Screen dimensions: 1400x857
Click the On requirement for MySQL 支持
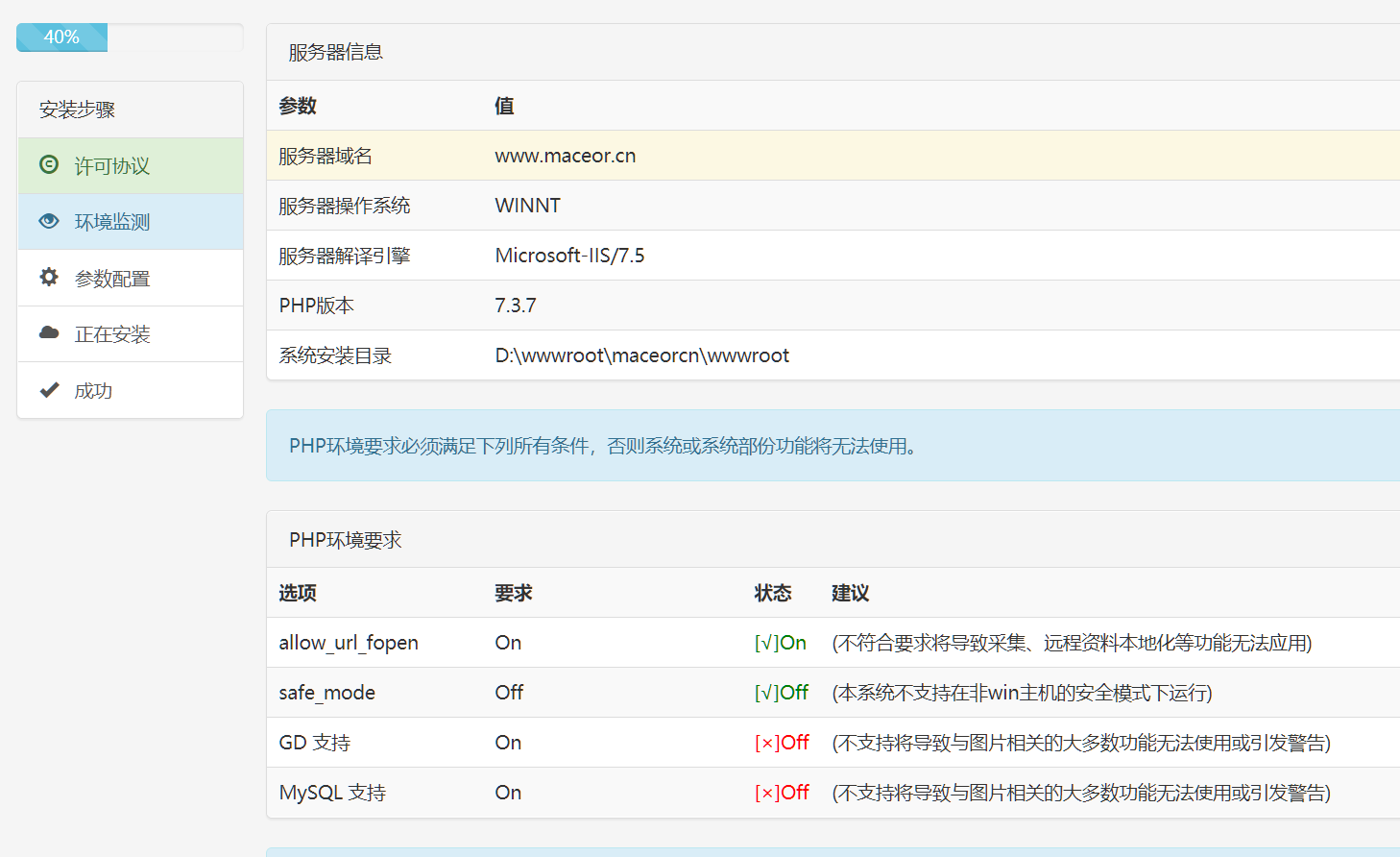508,793
